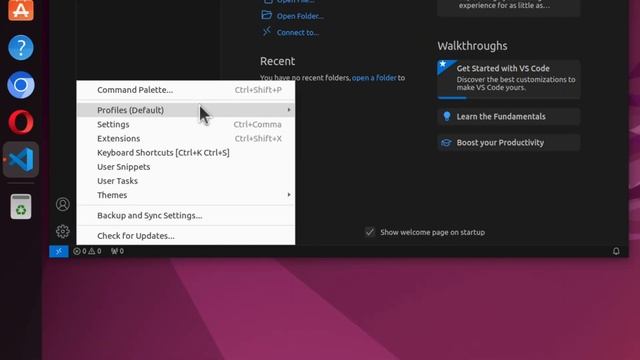Follow the open a folder link
This screenshot has width=640, height=360.
click(x=374, y=78)
